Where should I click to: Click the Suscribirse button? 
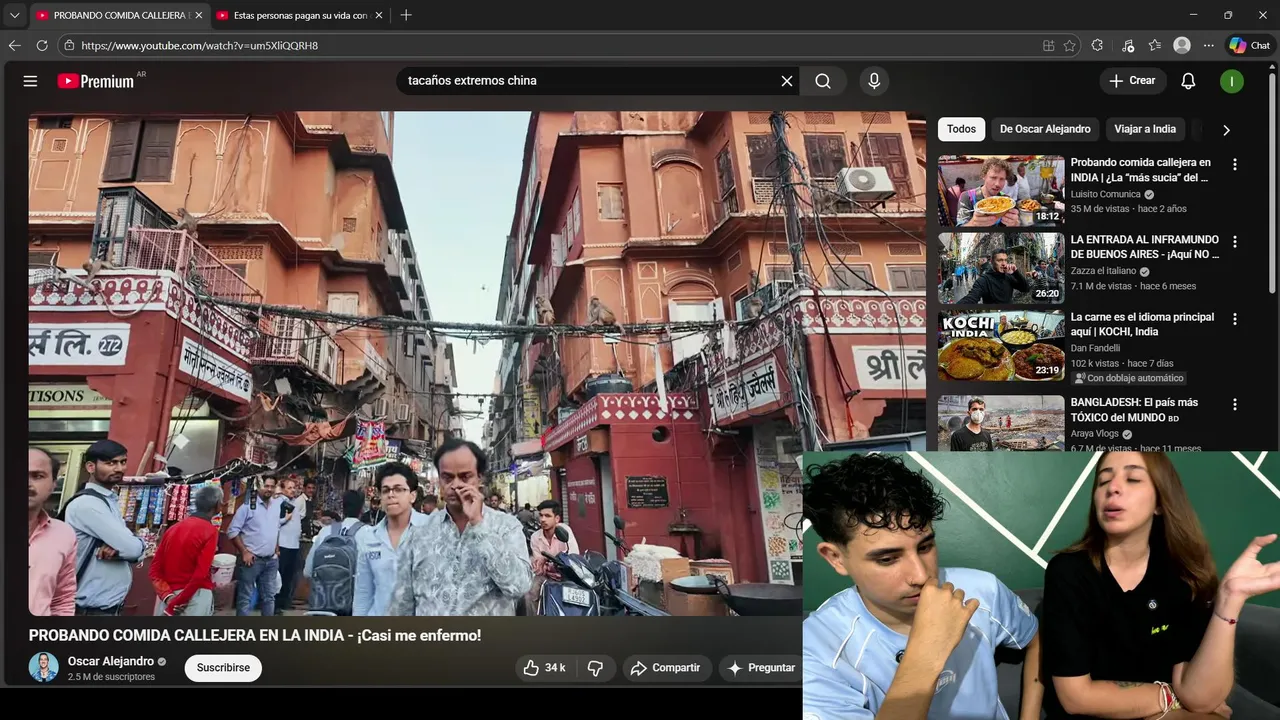click(x=223, y=668)
